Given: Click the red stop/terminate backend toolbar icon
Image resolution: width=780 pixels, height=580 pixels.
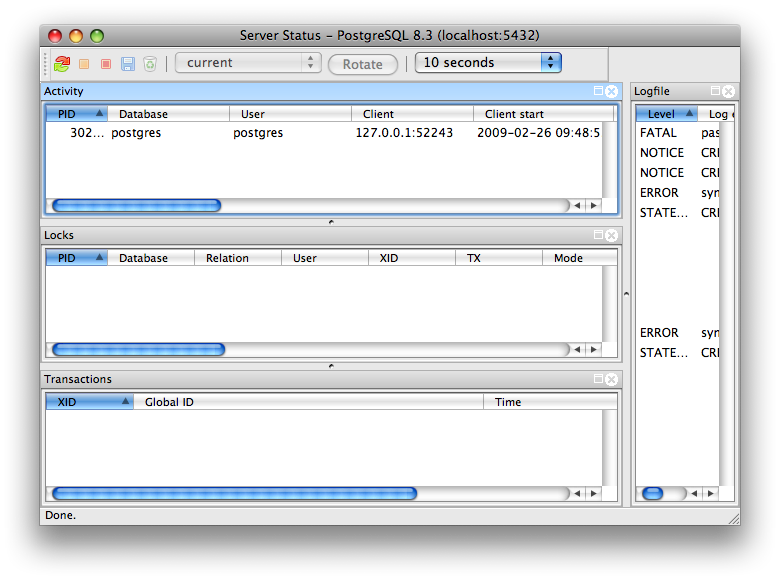Looking at the screenshot, I should pyautogui.click(x=106, y=63).
